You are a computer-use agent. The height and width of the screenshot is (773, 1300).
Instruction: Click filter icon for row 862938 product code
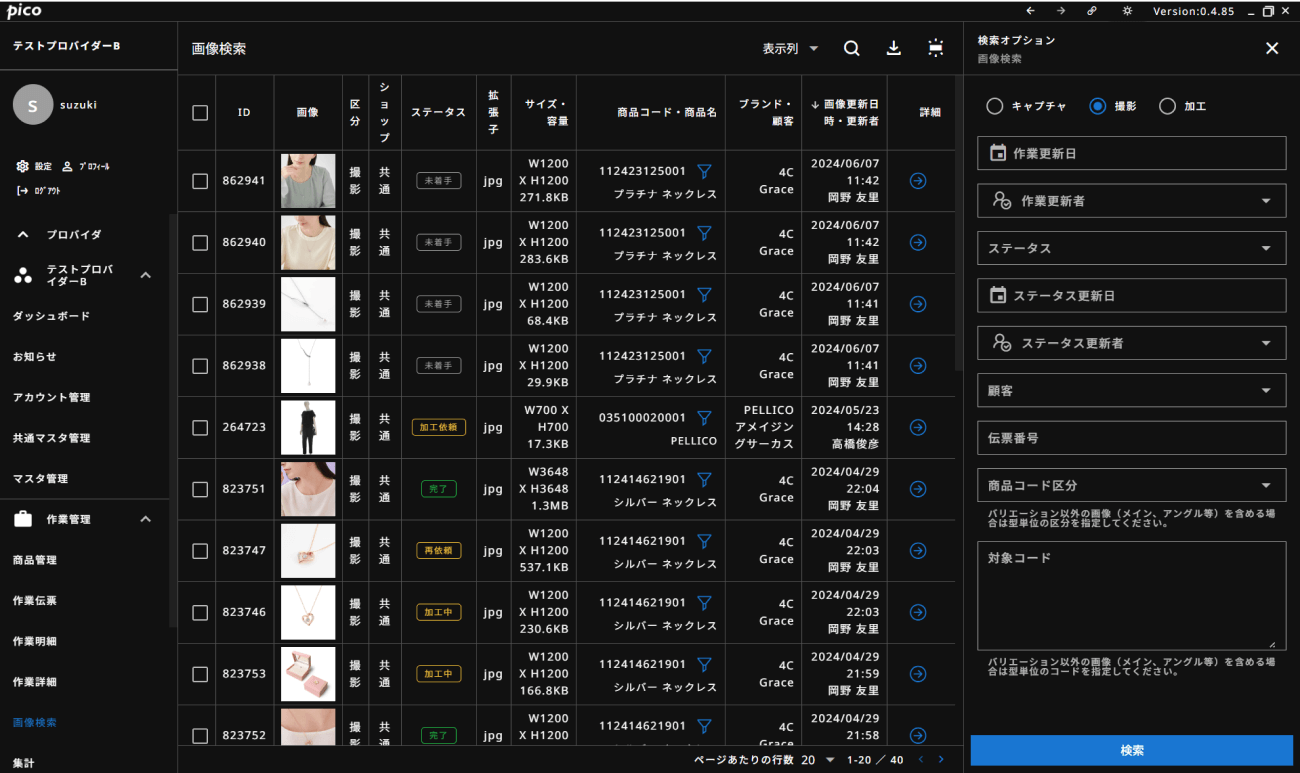pos(704,356)
